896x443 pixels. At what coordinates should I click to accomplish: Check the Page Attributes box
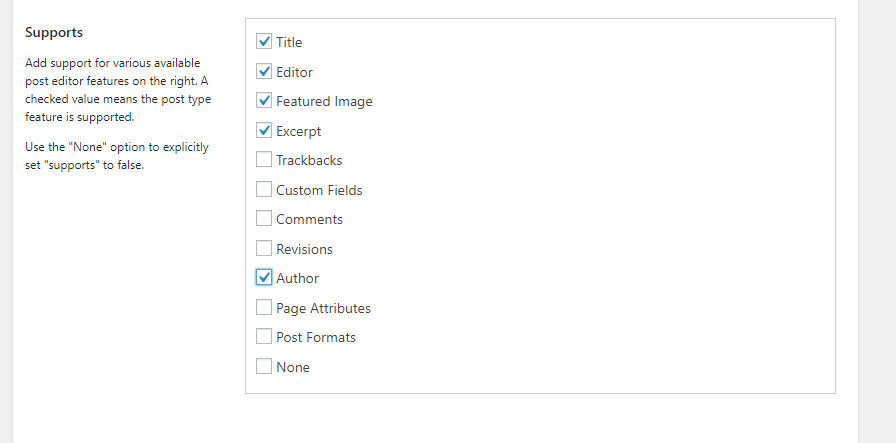[264, 307]
